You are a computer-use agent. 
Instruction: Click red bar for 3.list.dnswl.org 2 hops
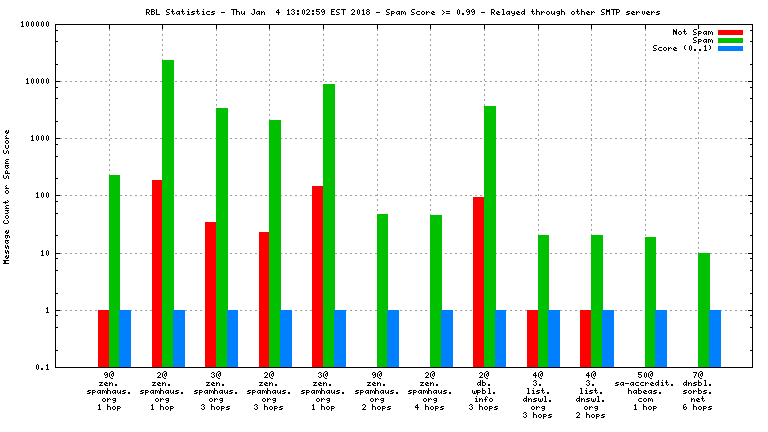(586, 338)
